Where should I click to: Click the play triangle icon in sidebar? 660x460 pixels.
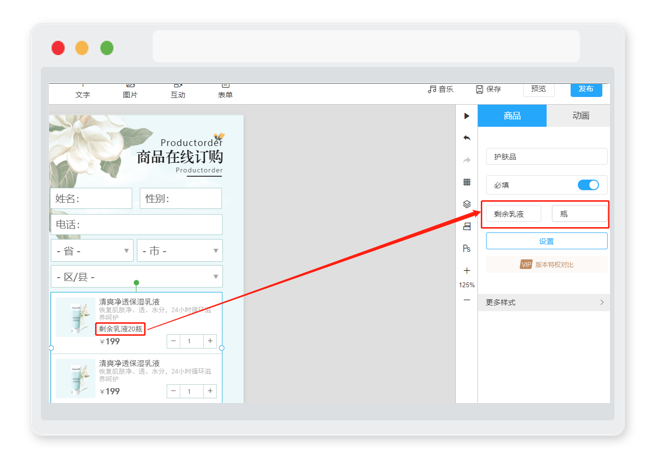coord(466,116)
